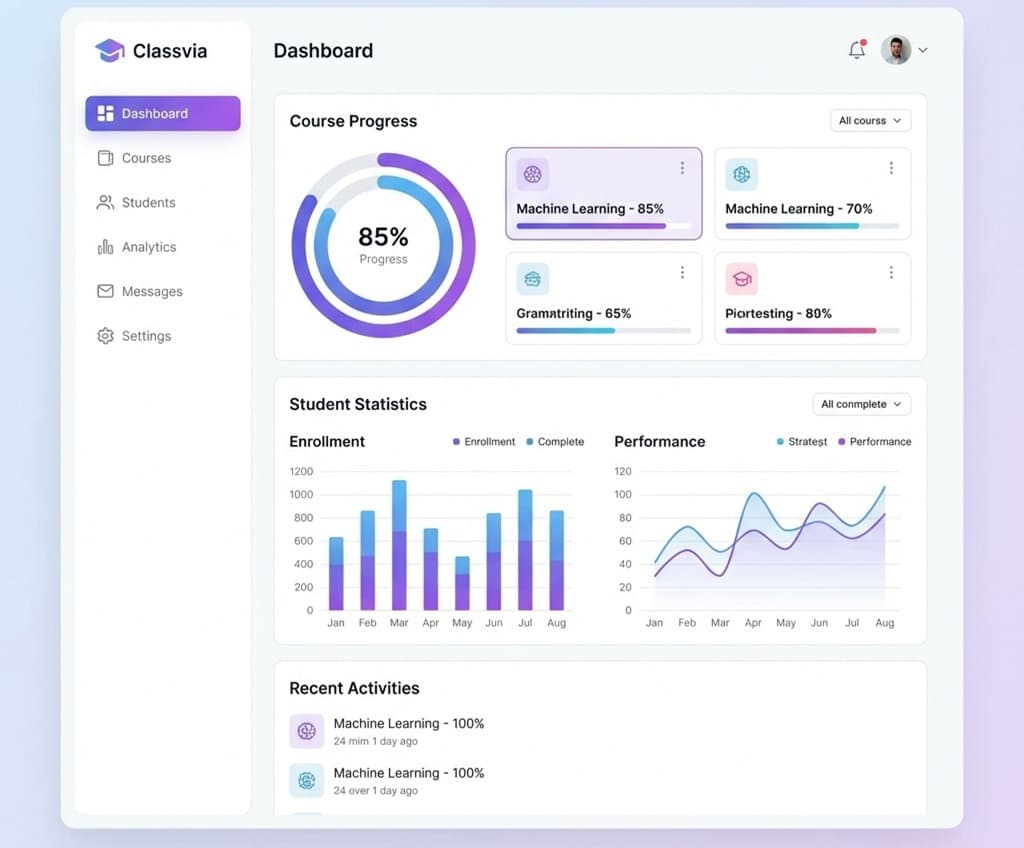Viewport: 1024px width, 848px height.
Task: Click the Classvia graduation cap logo
Action: coord(110,50)
